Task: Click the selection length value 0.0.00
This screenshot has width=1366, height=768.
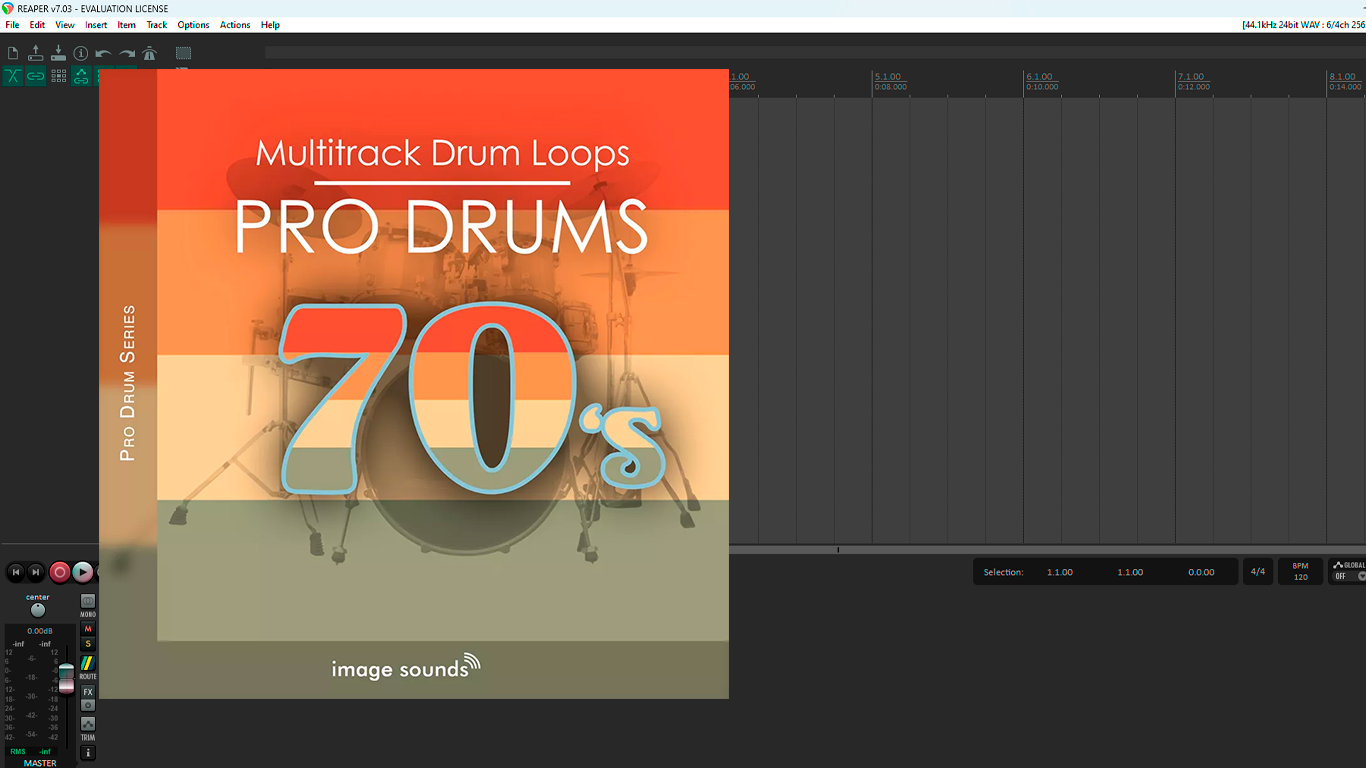Action: coord(1201,572)
